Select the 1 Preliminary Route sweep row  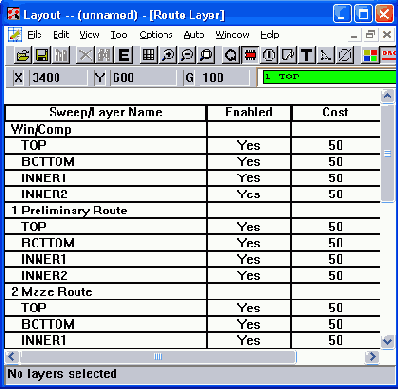click(106, 210)
